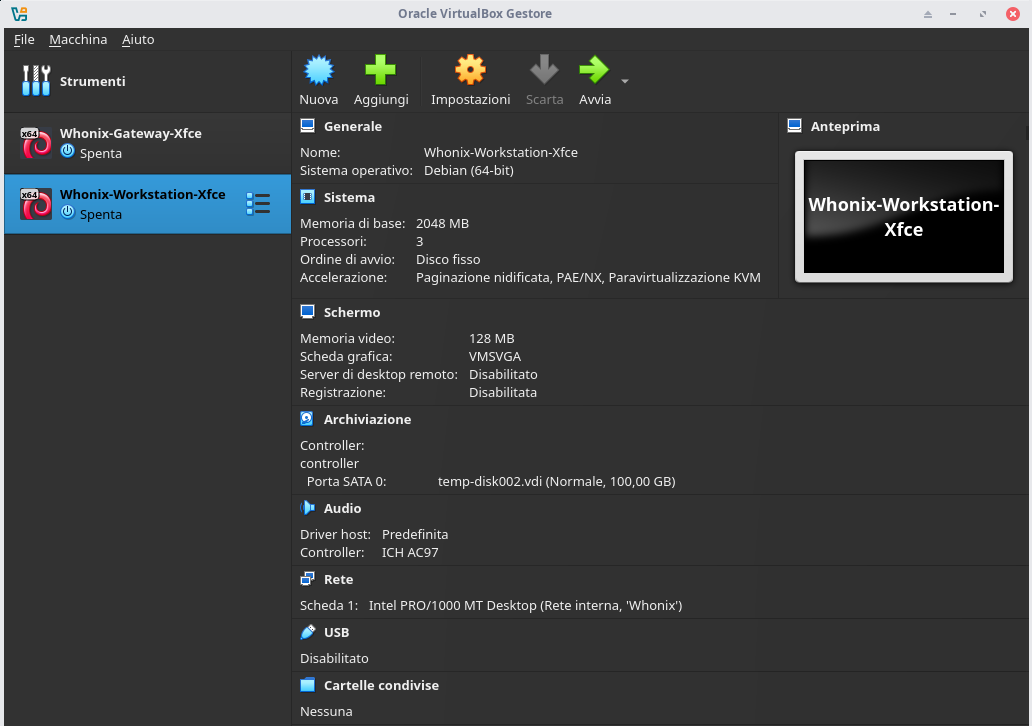Image resolution: width=1032 pixels, height=726 pixels.
Task: Select the Whonix-Gateway-Xfce virtual machine
Action: [x=130, y=143]
